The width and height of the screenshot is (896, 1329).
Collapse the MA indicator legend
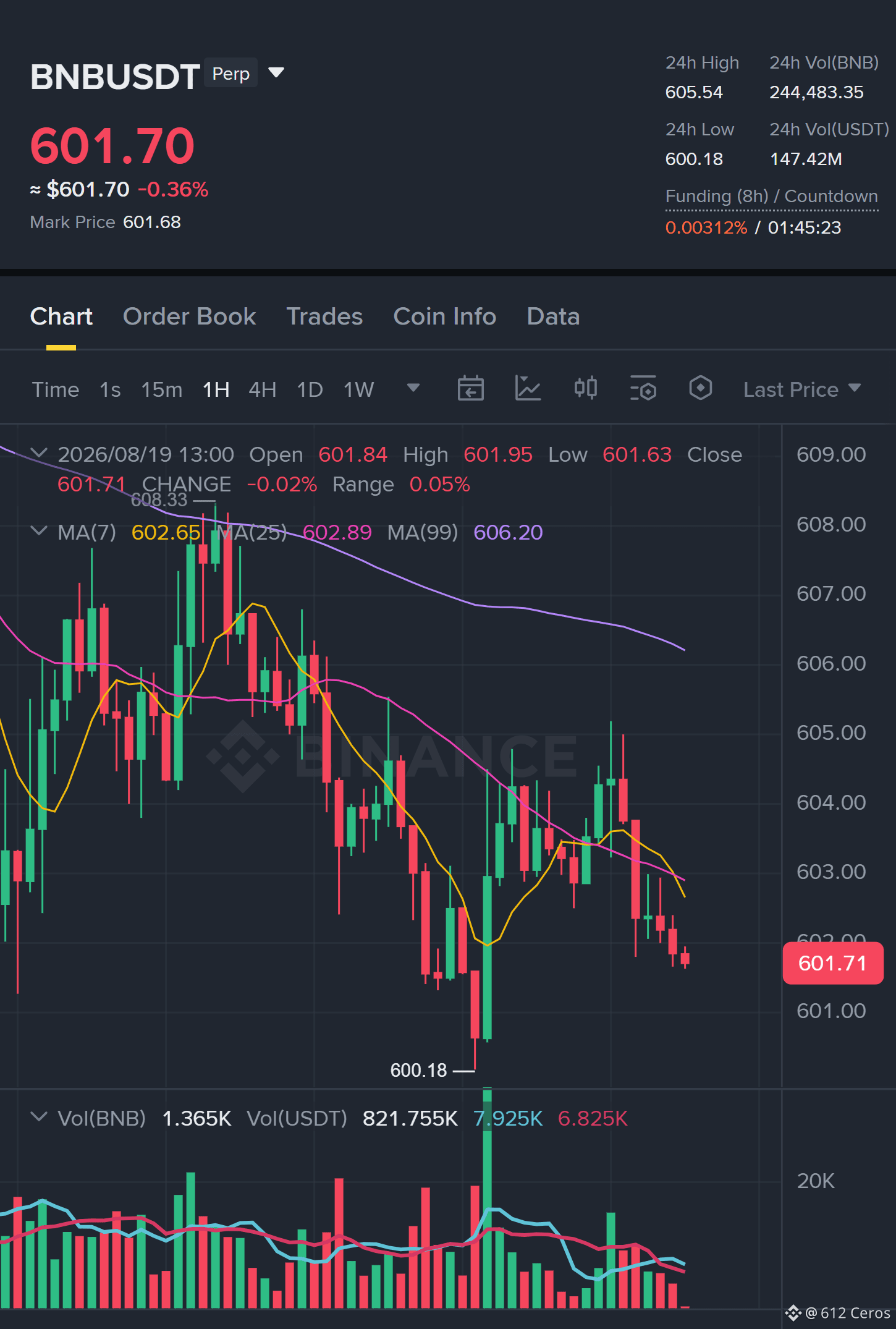(x=39, y=531)
